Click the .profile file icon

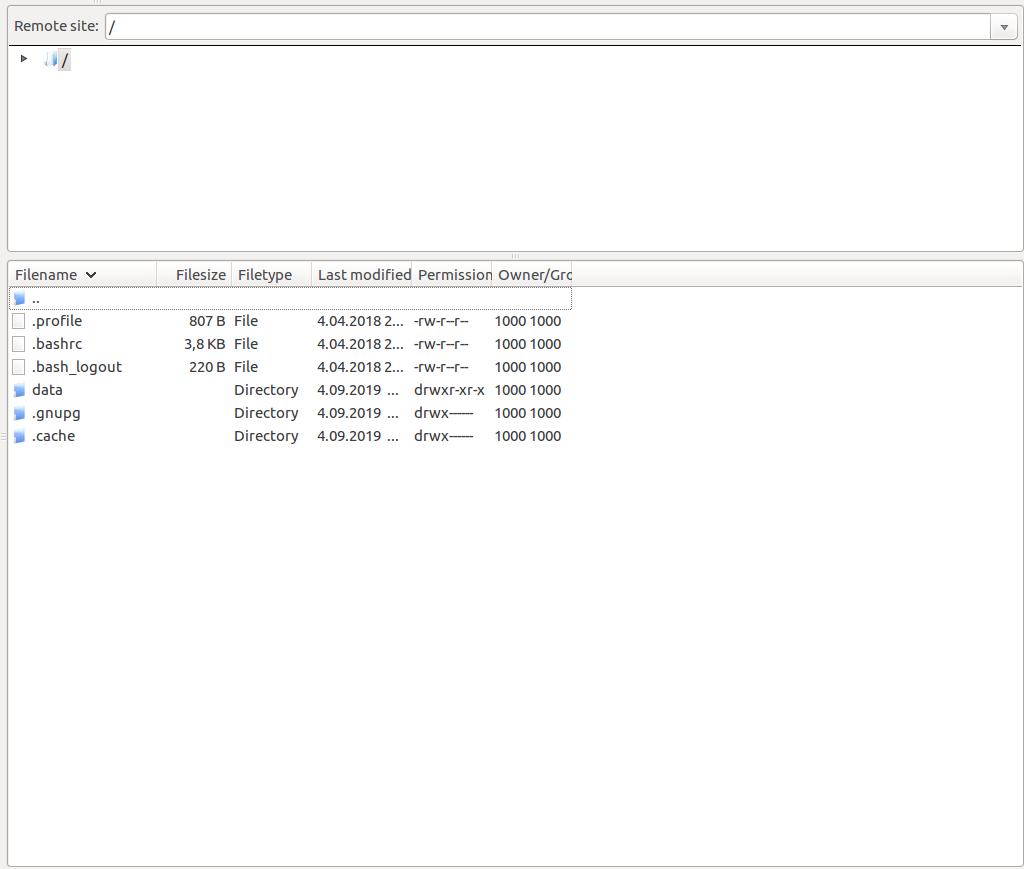[19, 321]
